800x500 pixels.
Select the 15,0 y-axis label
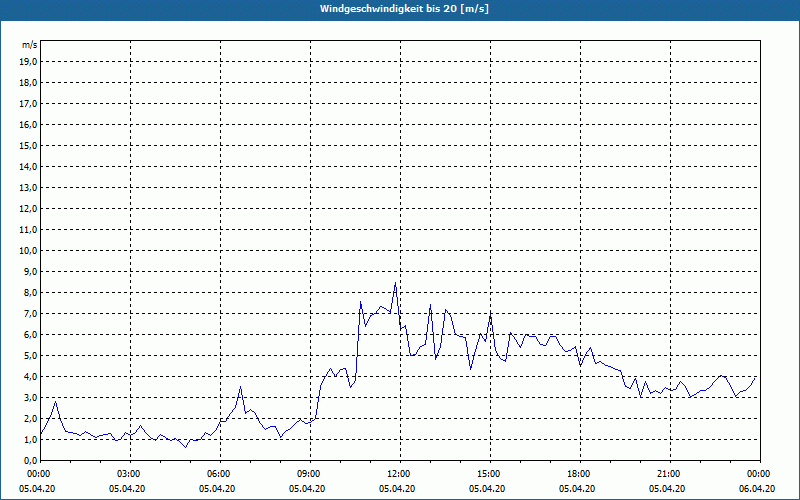point(29,145)
